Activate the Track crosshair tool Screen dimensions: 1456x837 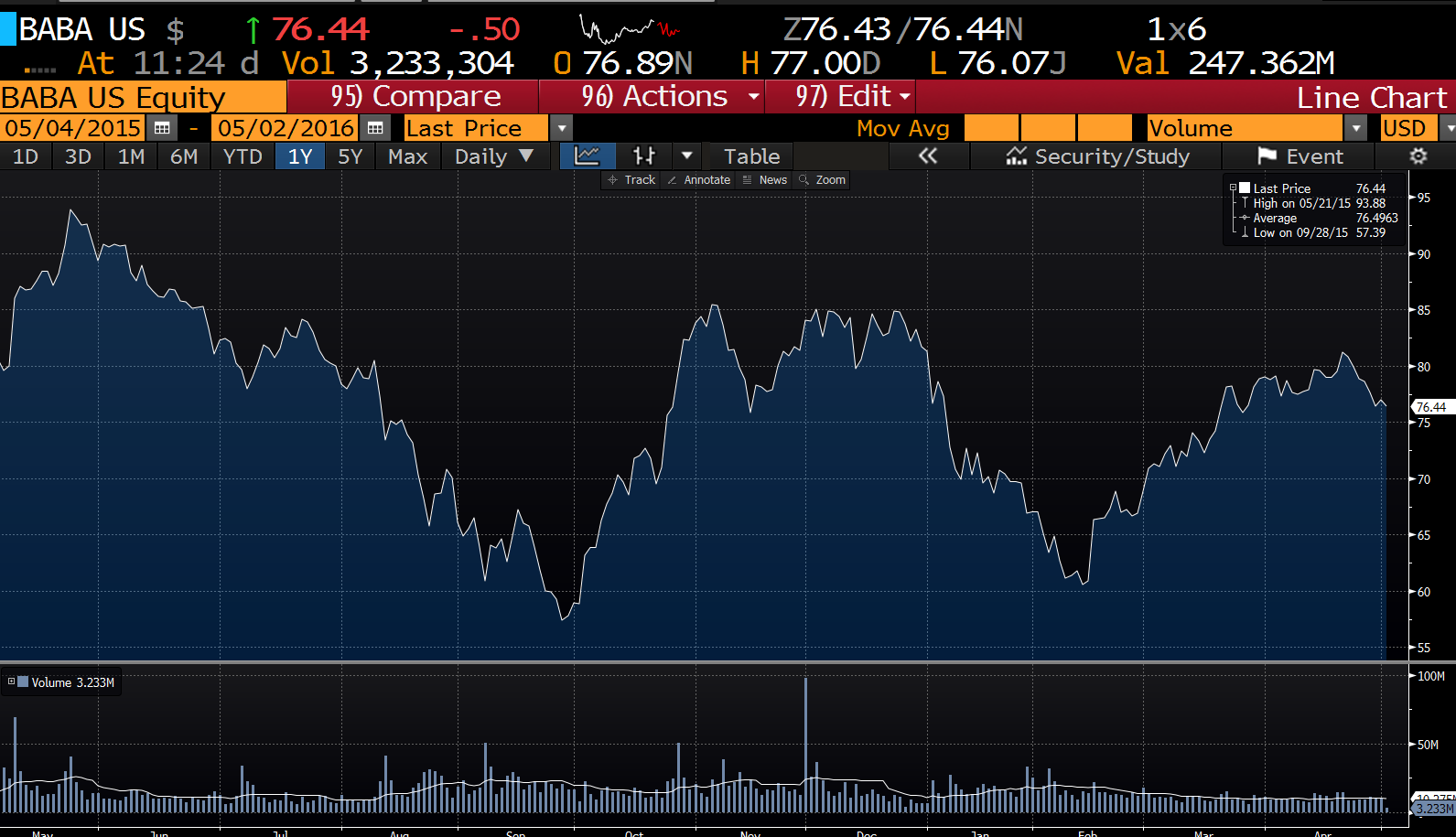click(631, 180)
